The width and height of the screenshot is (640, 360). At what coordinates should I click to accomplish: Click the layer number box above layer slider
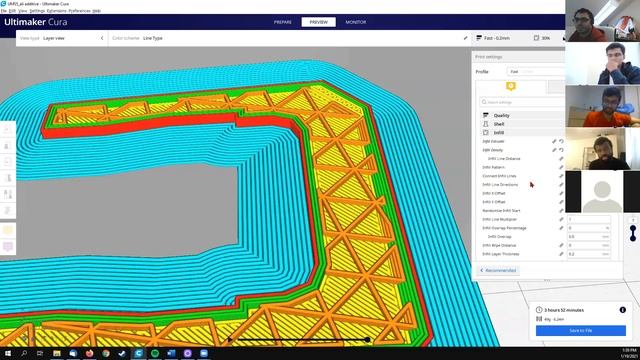pyautogui.click(x=633, y=220)
